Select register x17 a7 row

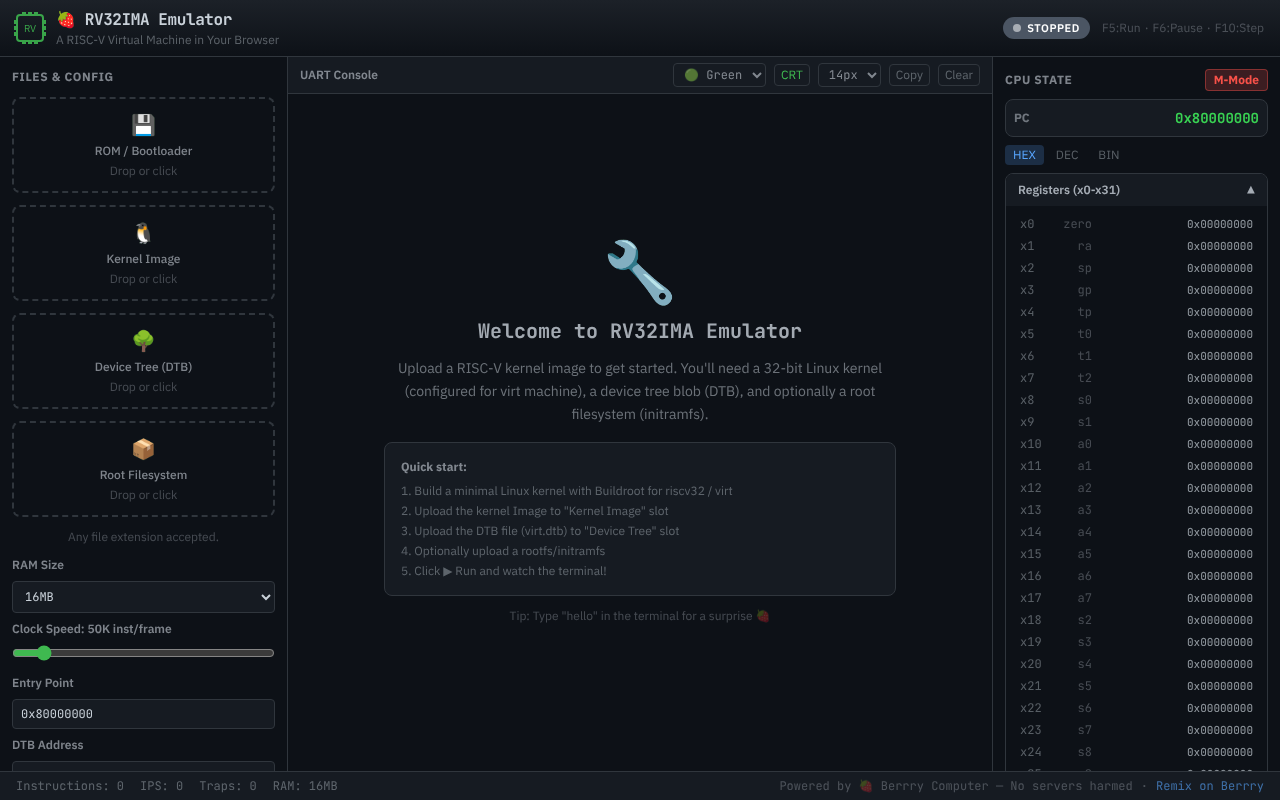tap(1136, 598)
